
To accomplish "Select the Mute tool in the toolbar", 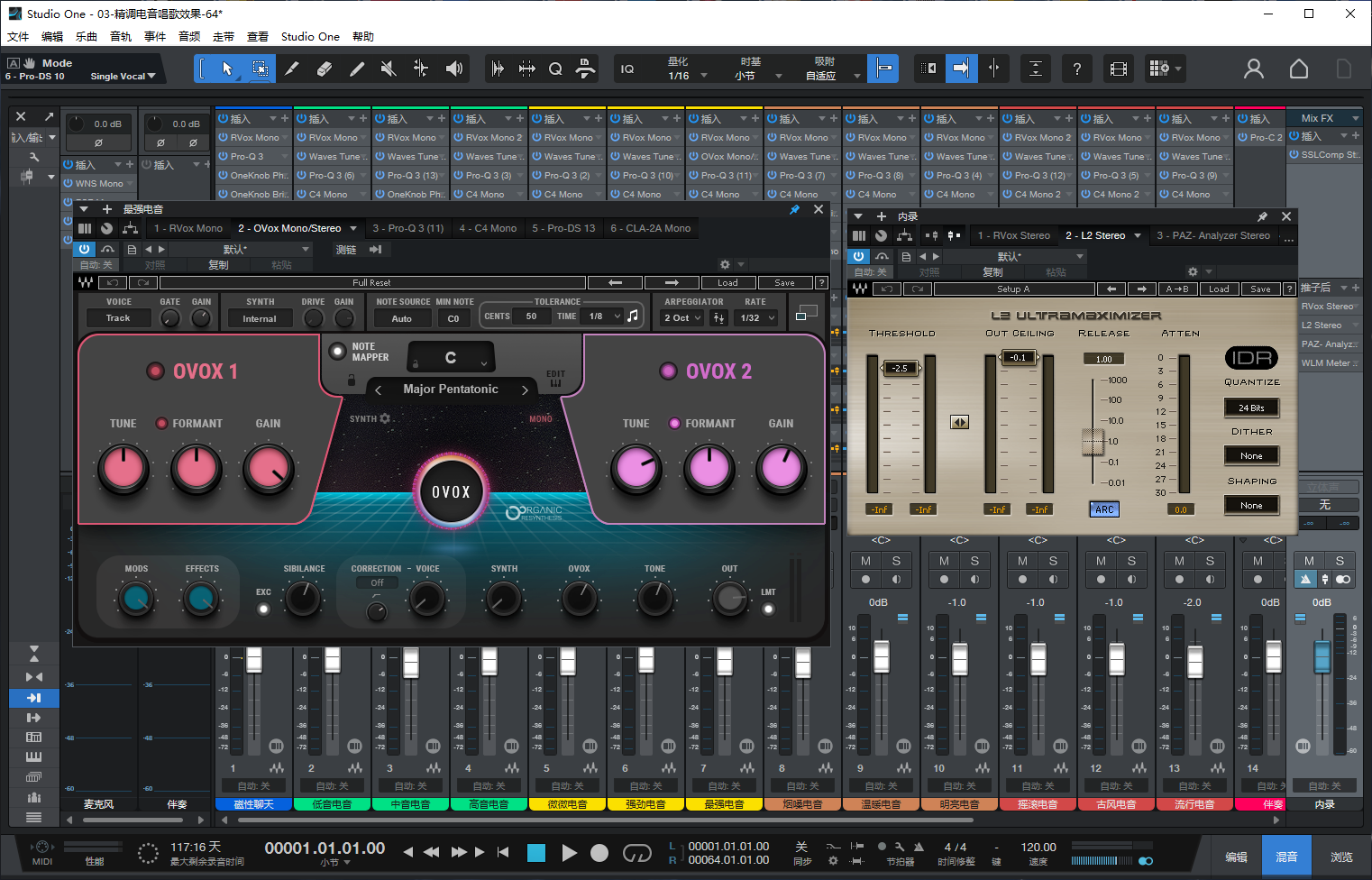I will tap(389, 69).
